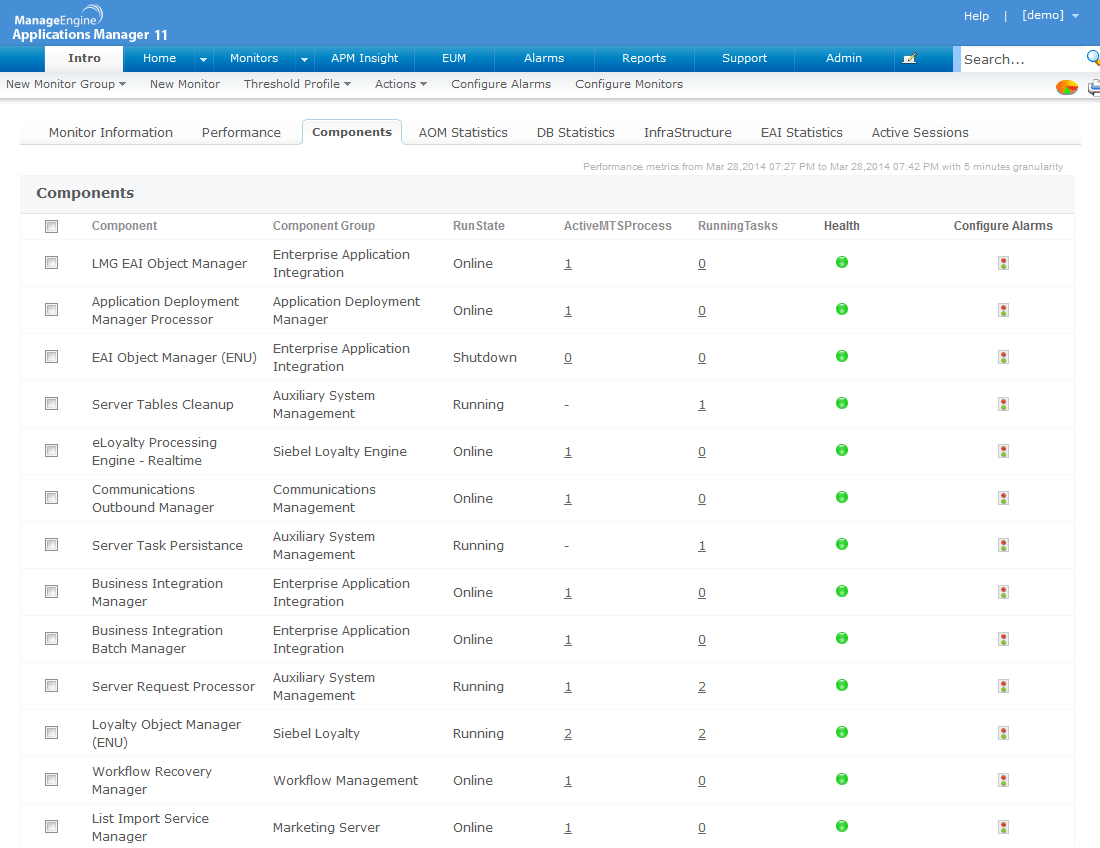Viewport: 1100px width, 848px height.
Task: Click health icon for Server Request Processor
Action: [842, 685]
